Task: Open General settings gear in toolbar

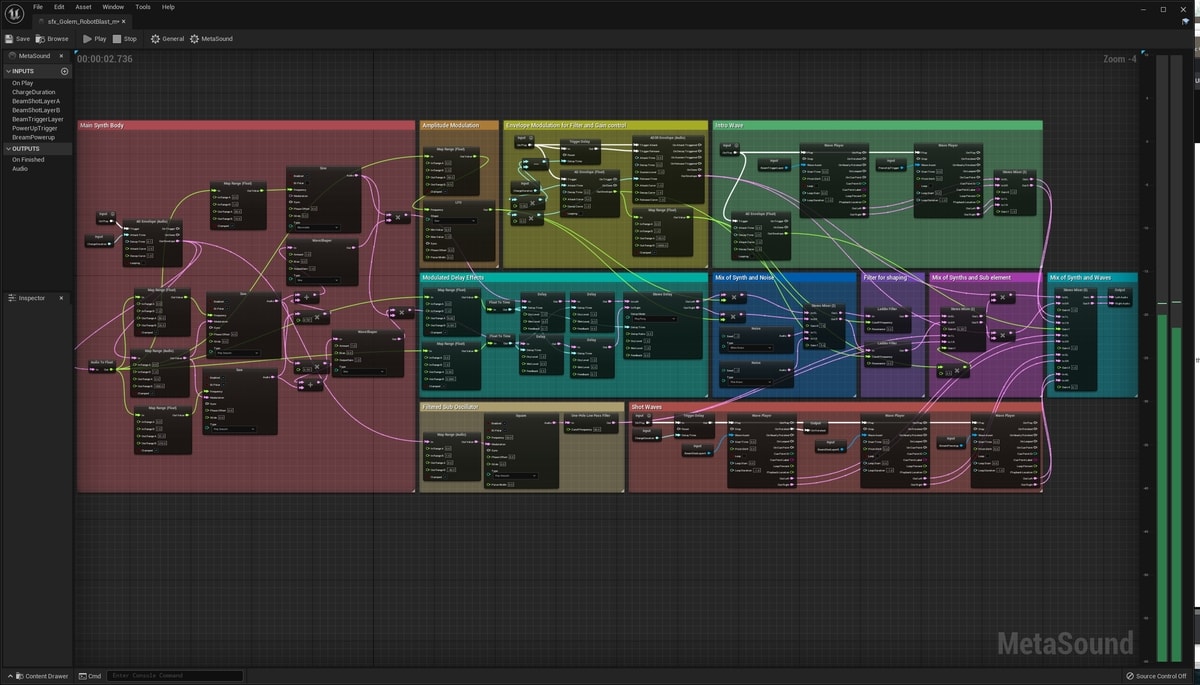Action: (155, 39)
